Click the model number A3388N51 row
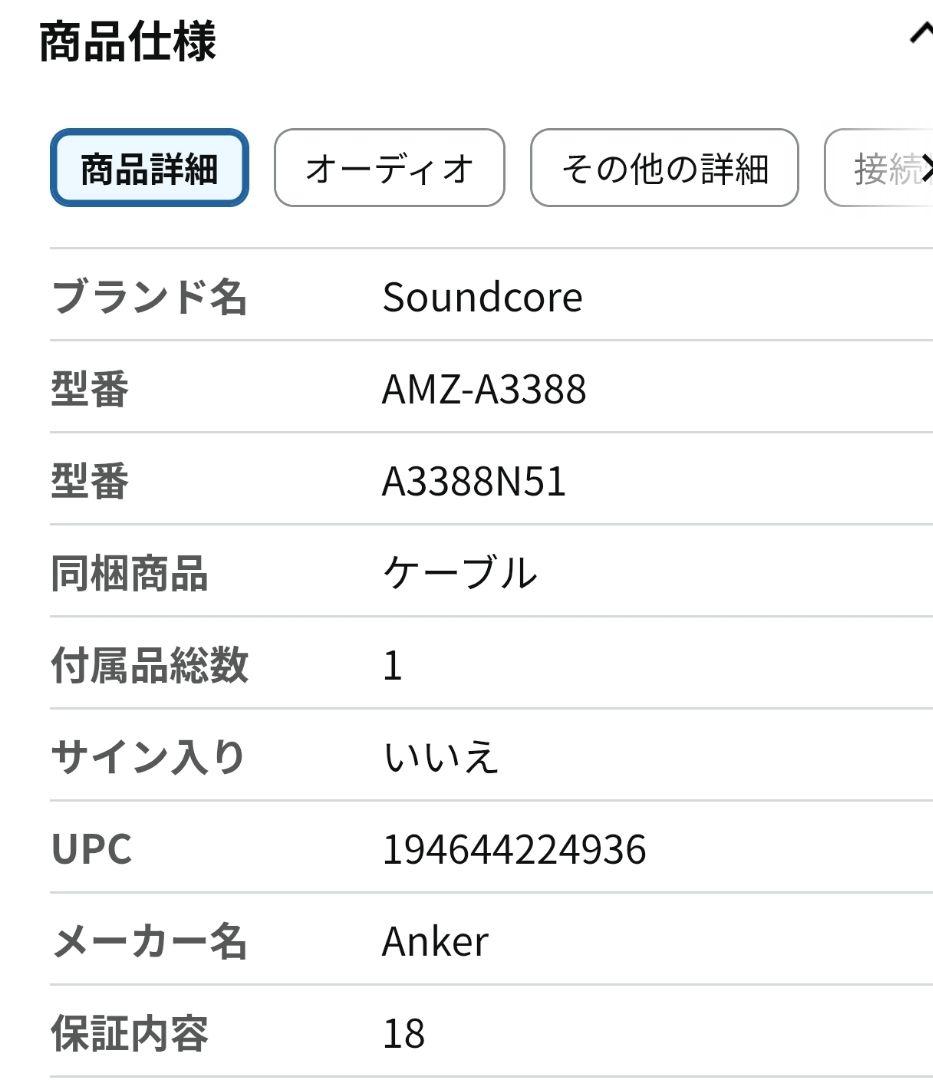The width and height of the screenshot is (933, 1080). [x=470, y=480]
